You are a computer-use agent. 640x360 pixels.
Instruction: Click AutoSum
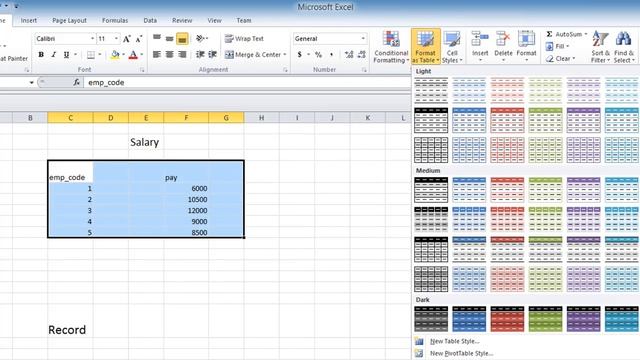tap(567, 34)
